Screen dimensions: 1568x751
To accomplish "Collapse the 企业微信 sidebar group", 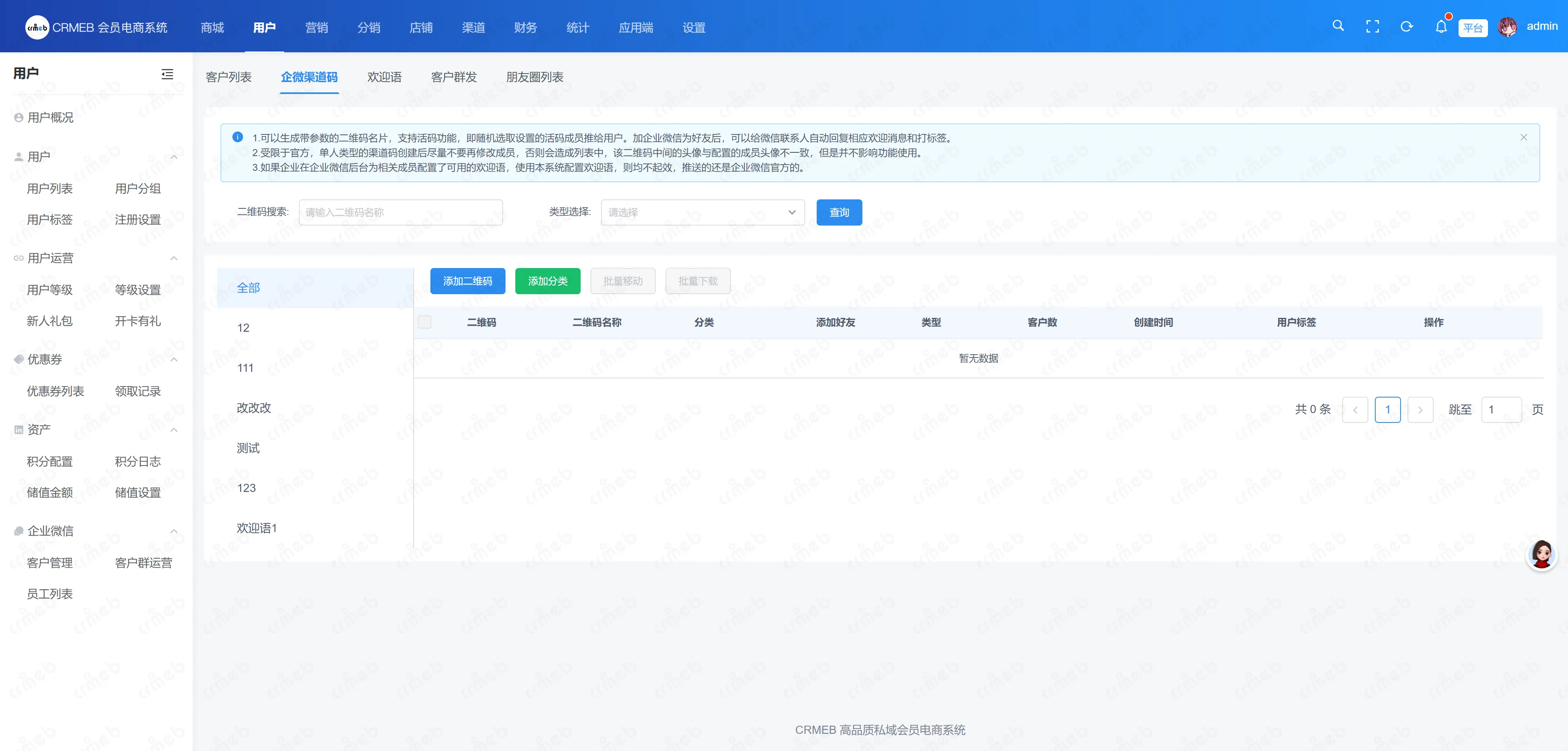I will [x=174, y=531].
